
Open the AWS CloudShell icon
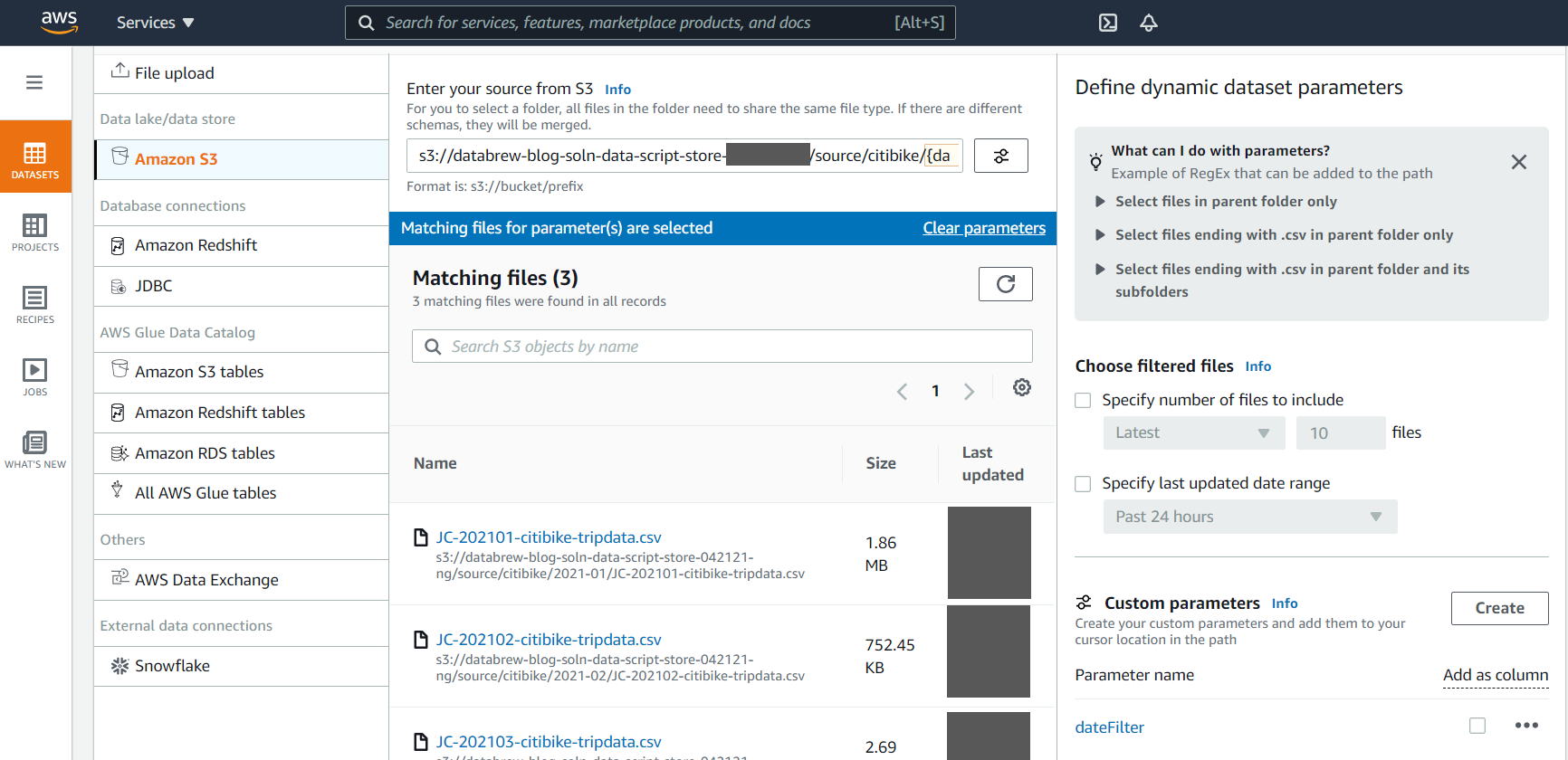[1107, 23]
